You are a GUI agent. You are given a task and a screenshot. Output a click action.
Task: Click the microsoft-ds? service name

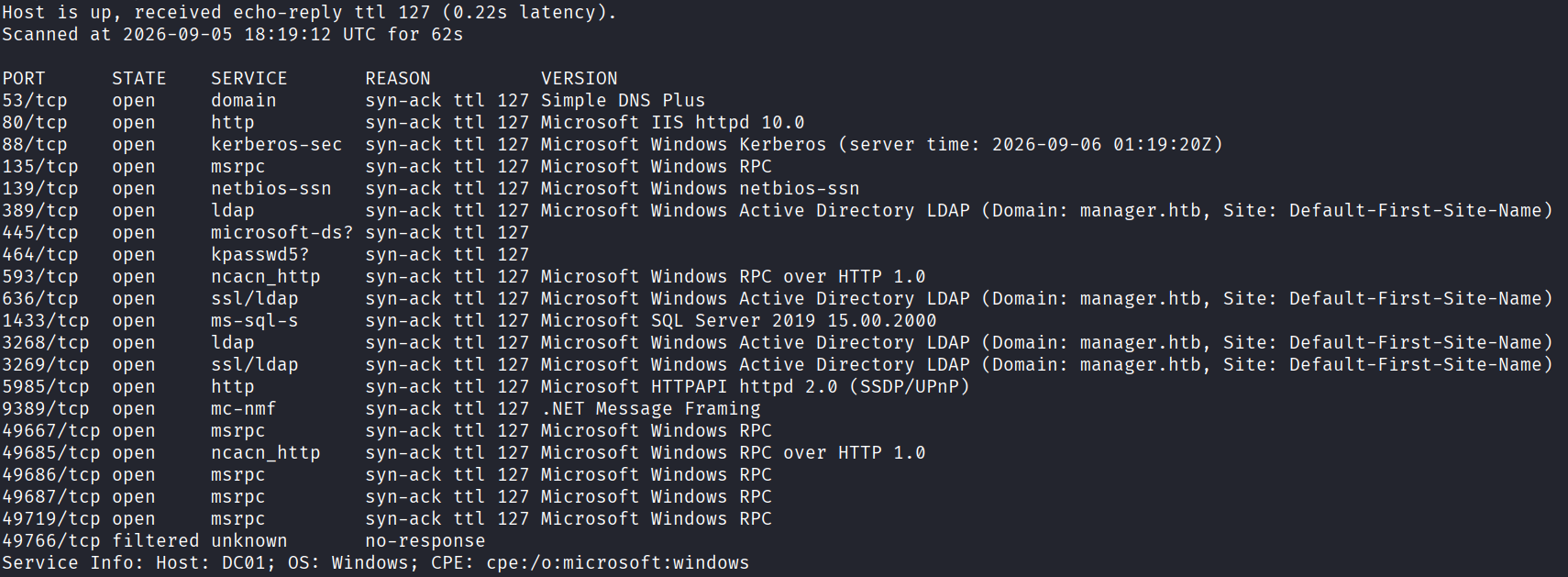[282, 232]
